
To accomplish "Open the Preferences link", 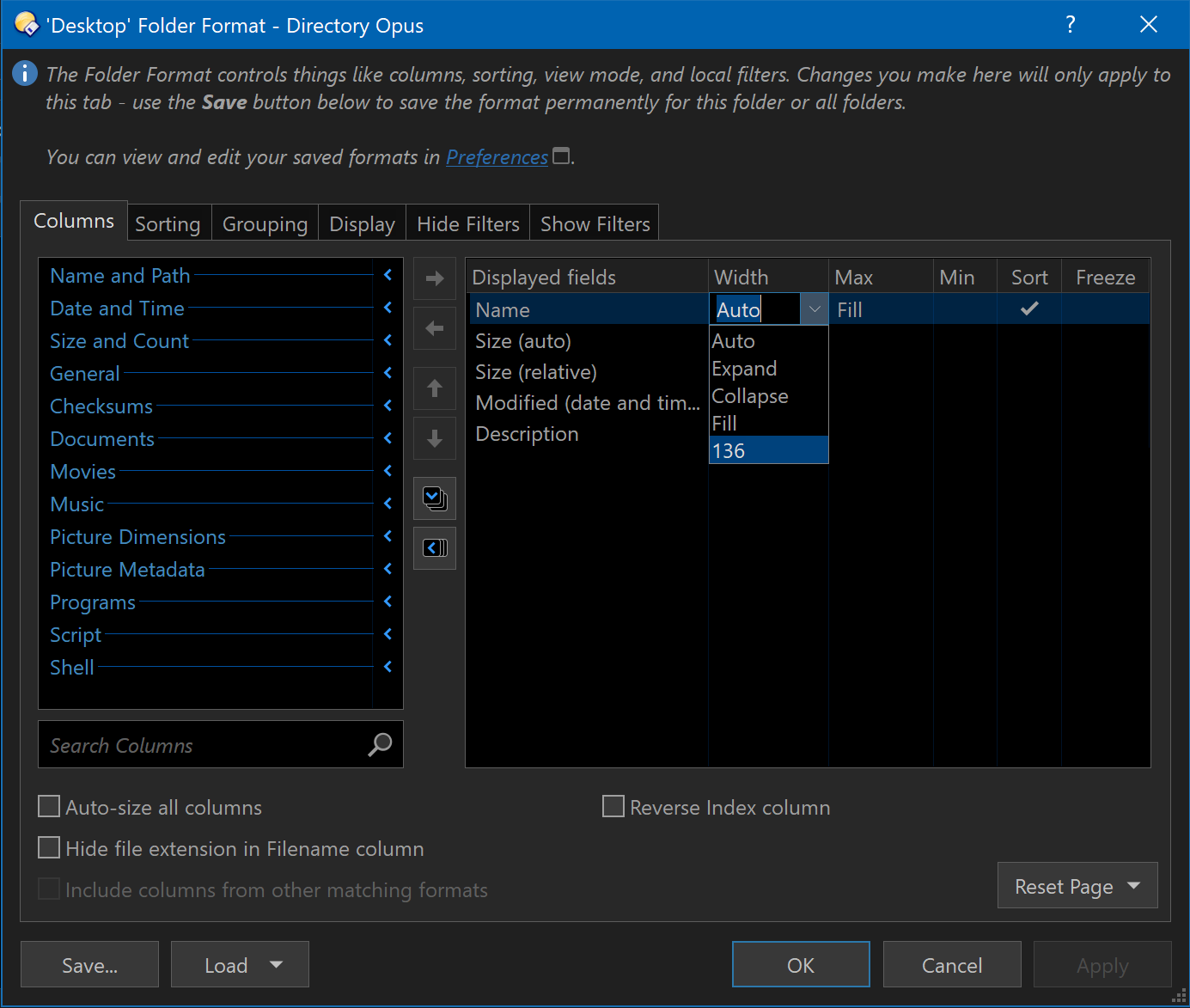I will [497, 157].
